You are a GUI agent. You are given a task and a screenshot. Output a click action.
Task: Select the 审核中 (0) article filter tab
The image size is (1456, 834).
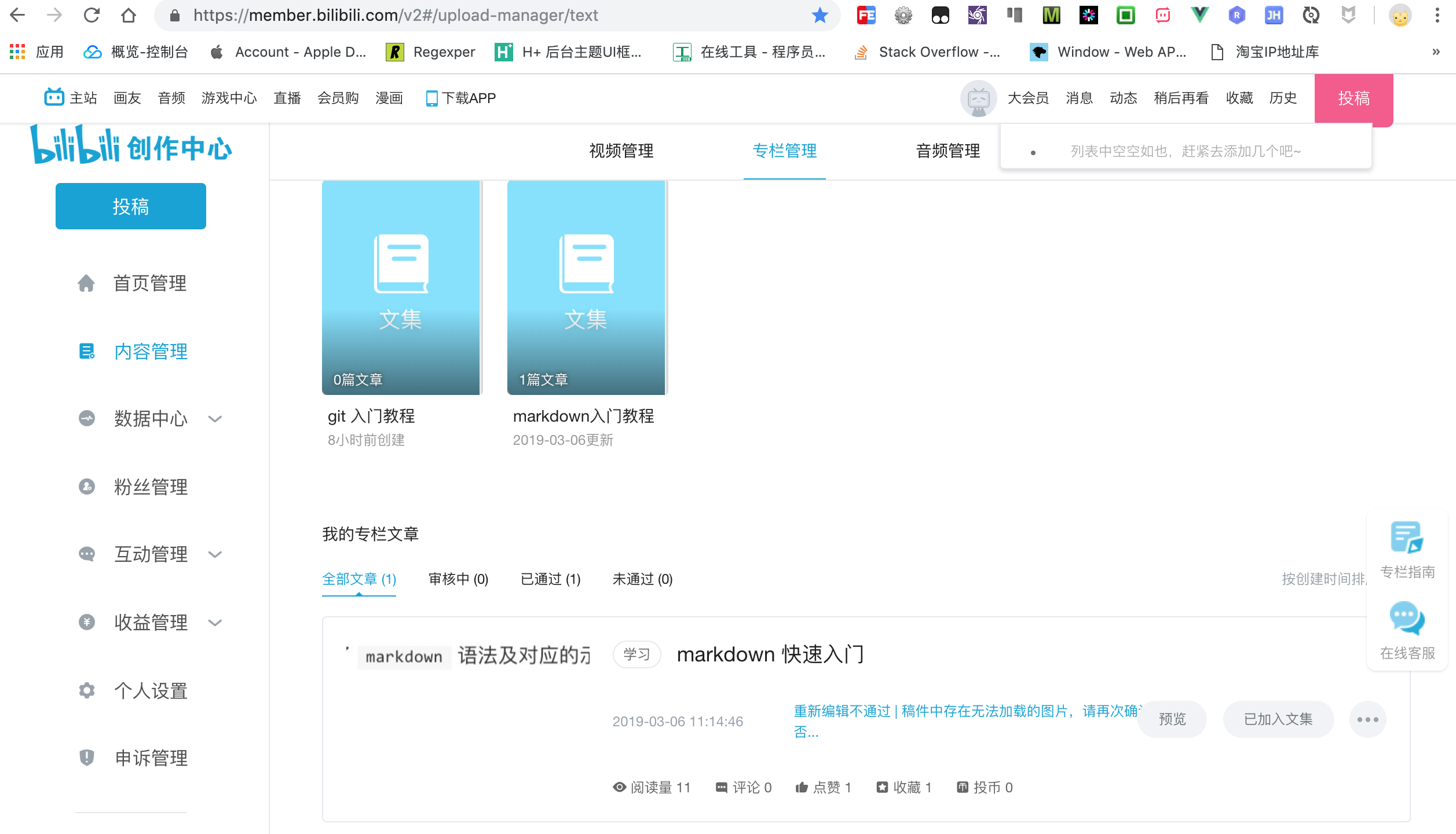[458, 579]
